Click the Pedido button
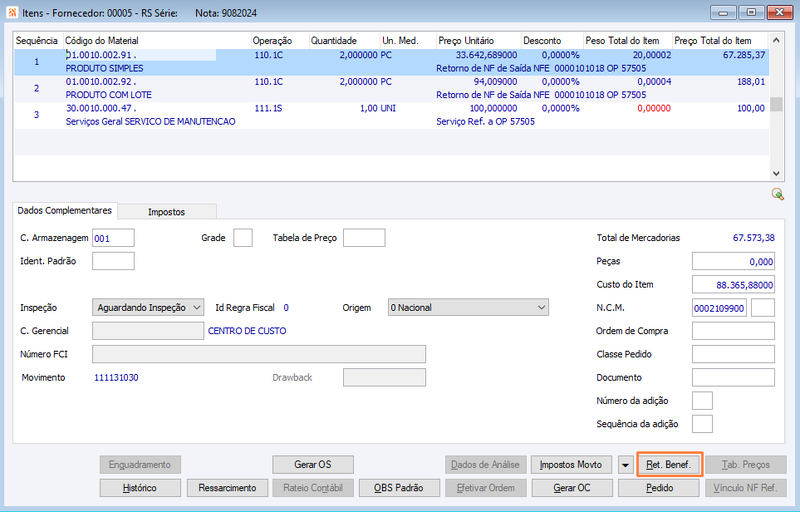Viewport: 800px width, 512px height. pos(659,488)
